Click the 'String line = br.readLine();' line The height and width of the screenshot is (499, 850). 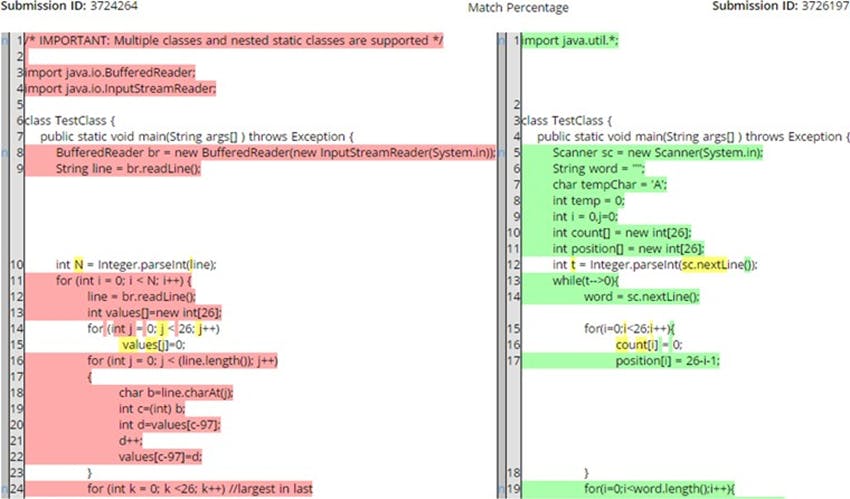(x=128, y=169)
